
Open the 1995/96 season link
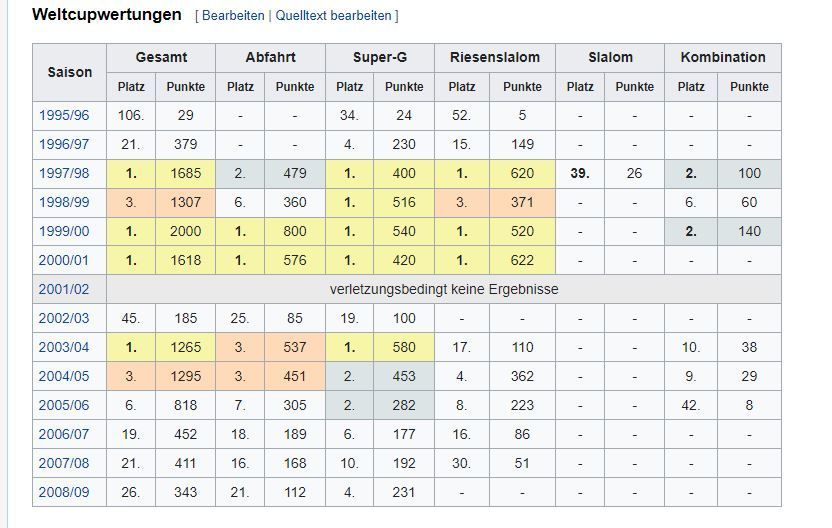(64, 115)
